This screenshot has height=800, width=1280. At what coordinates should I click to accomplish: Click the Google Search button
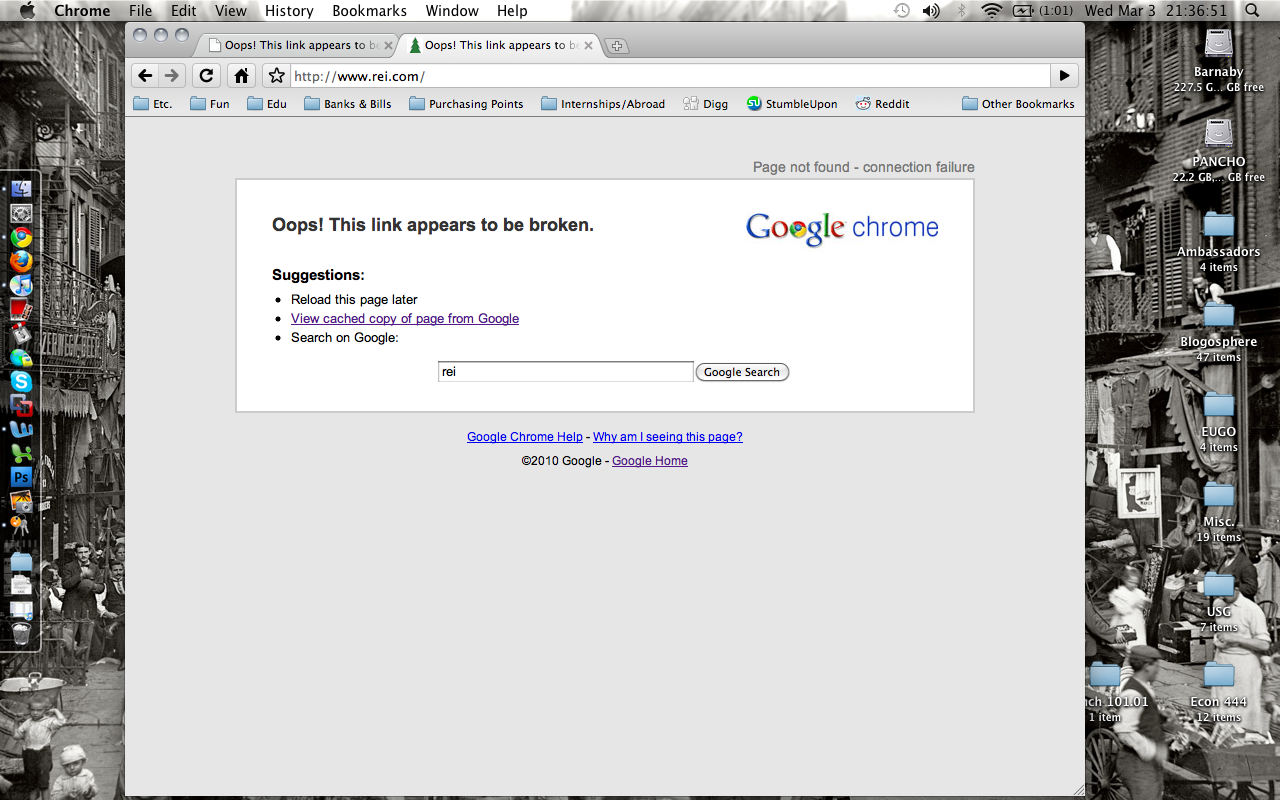(742, 372)
